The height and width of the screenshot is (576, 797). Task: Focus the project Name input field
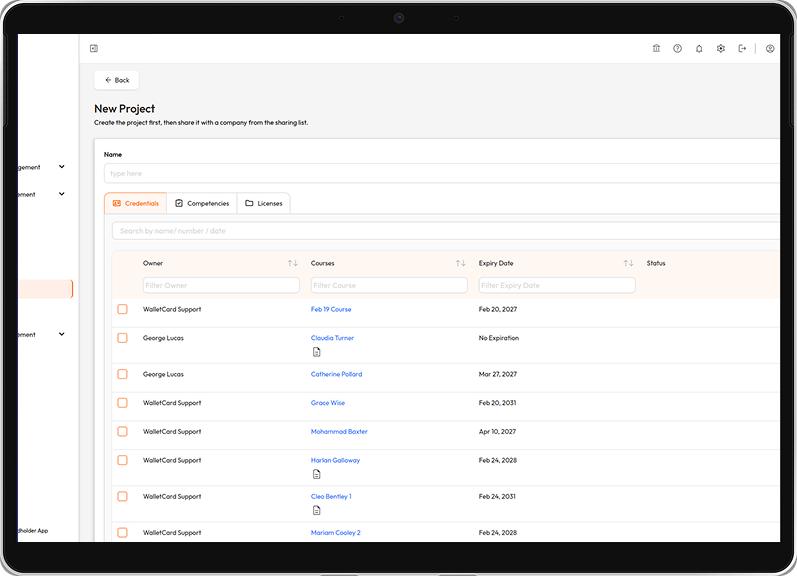[x=442, y=173]
